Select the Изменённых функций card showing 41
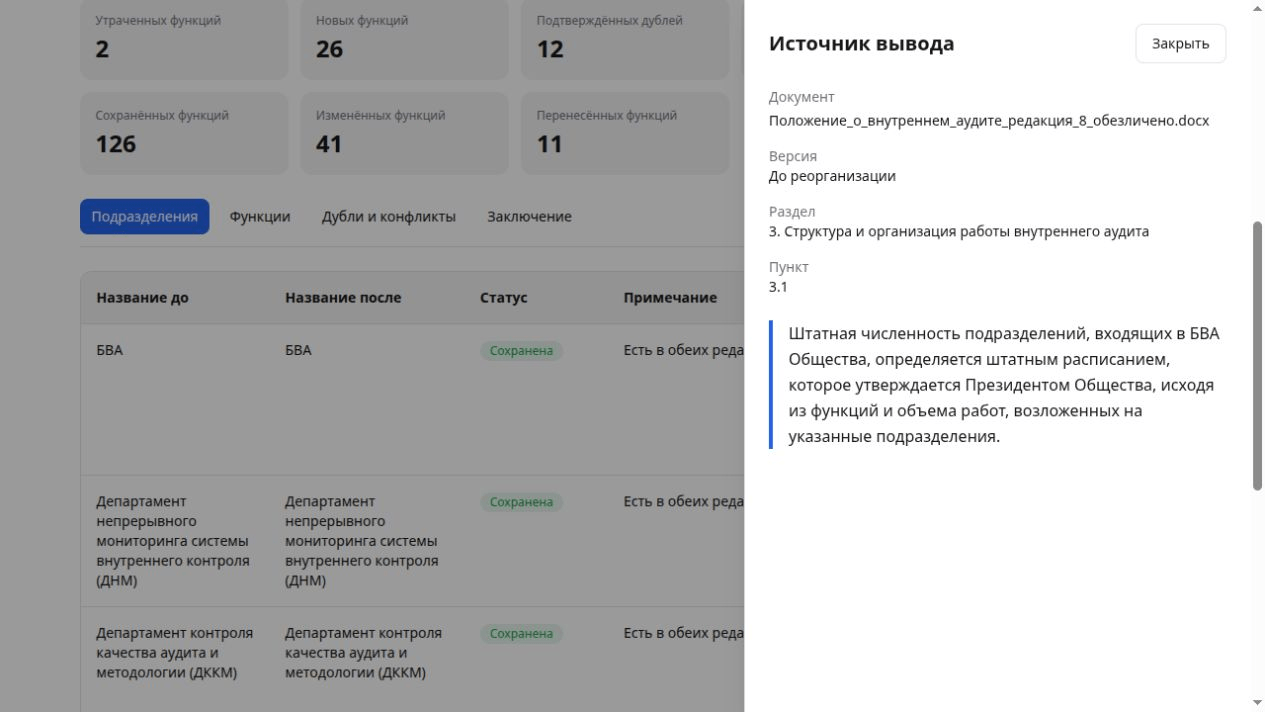Image resolution: width=1265 pixels, height=712 pixels. tap(405, 133)
